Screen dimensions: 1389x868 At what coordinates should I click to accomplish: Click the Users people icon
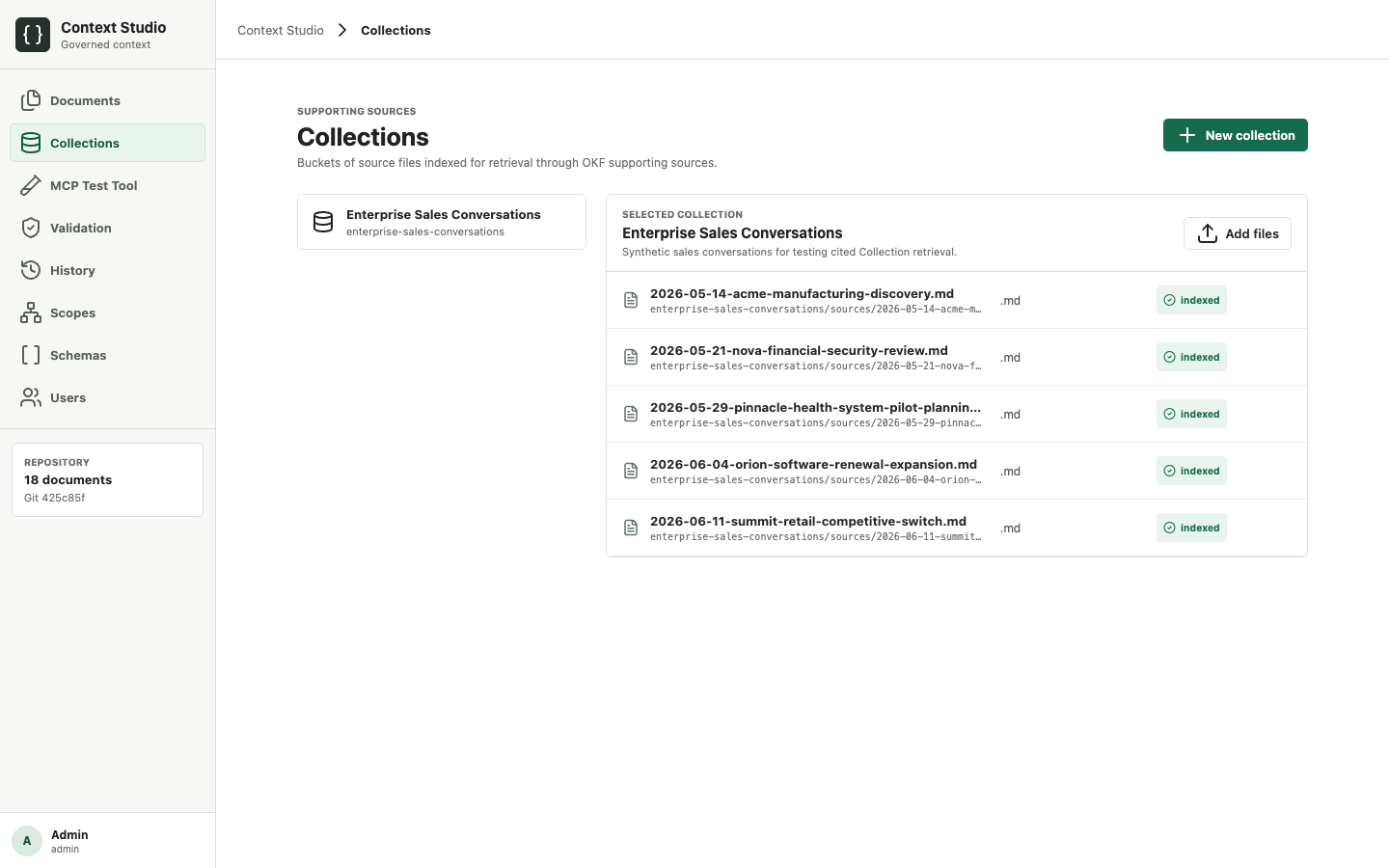tap(31, 397)
